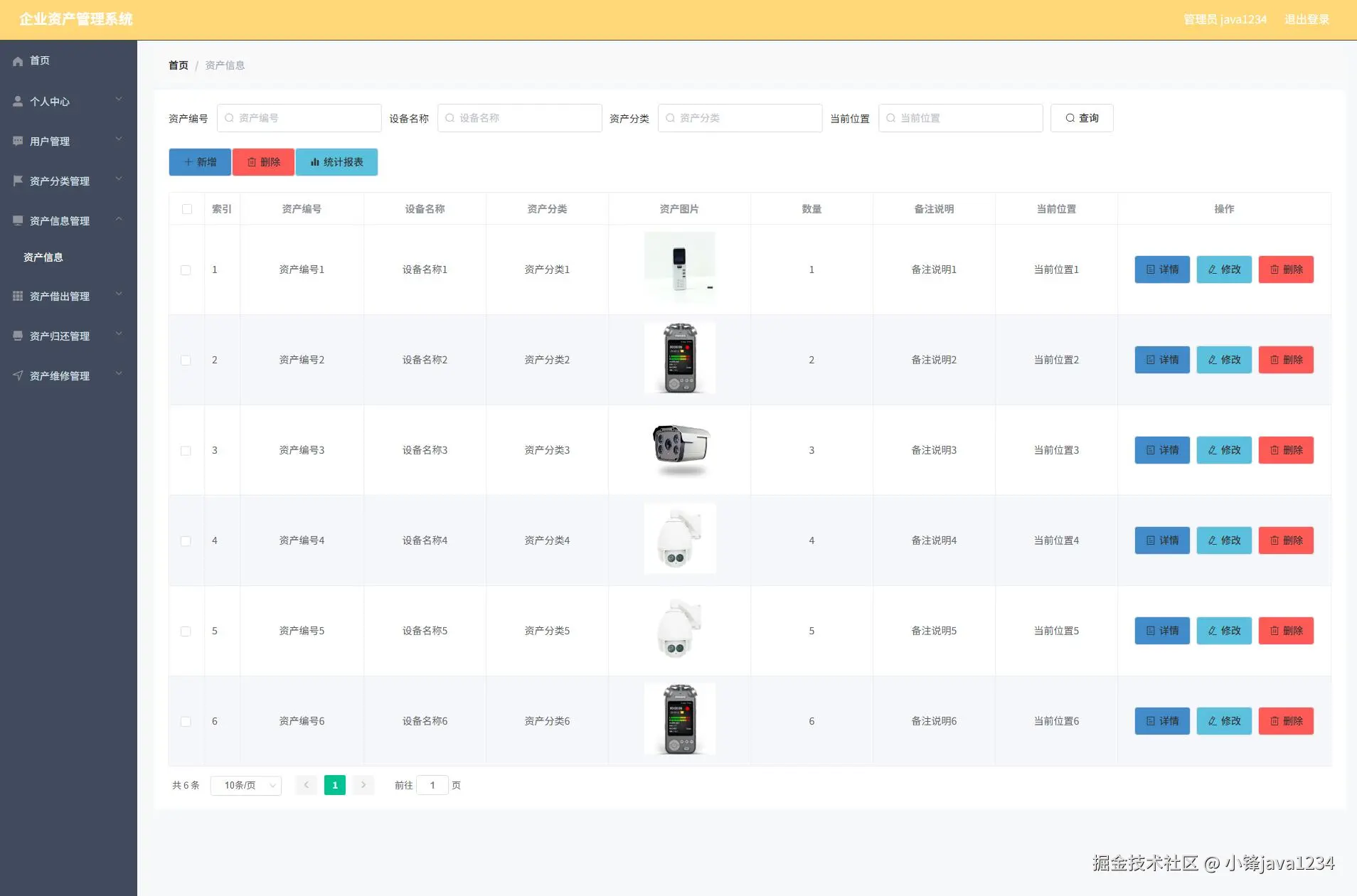The width and height of the screenshot is (1357, 896).
Task: Click the pencil icon on row 4 修改
Action: (x=1213, y=540)
